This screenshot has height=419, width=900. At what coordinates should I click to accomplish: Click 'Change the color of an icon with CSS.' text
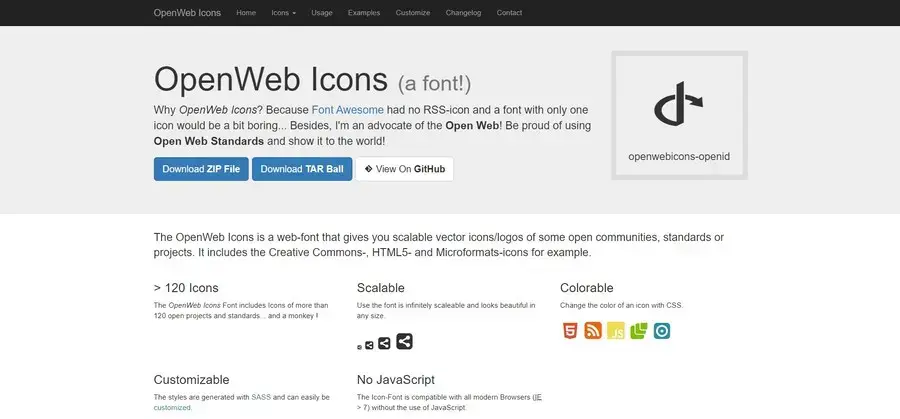pyautogui.click(x=622, y=305)
